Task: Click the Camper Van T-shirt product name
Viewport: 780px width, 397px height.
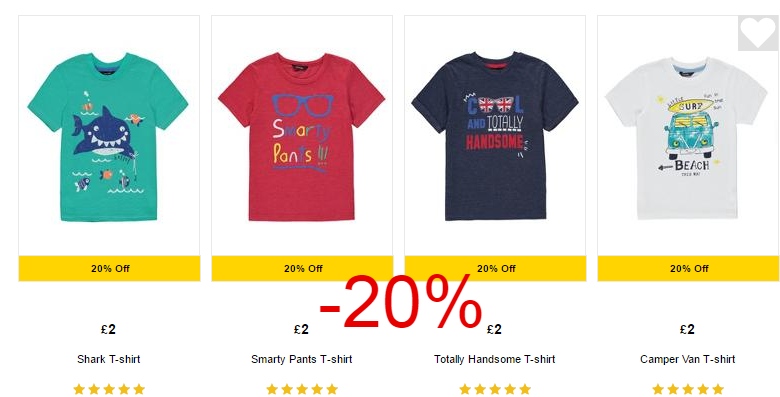Action: pos(687,359)
